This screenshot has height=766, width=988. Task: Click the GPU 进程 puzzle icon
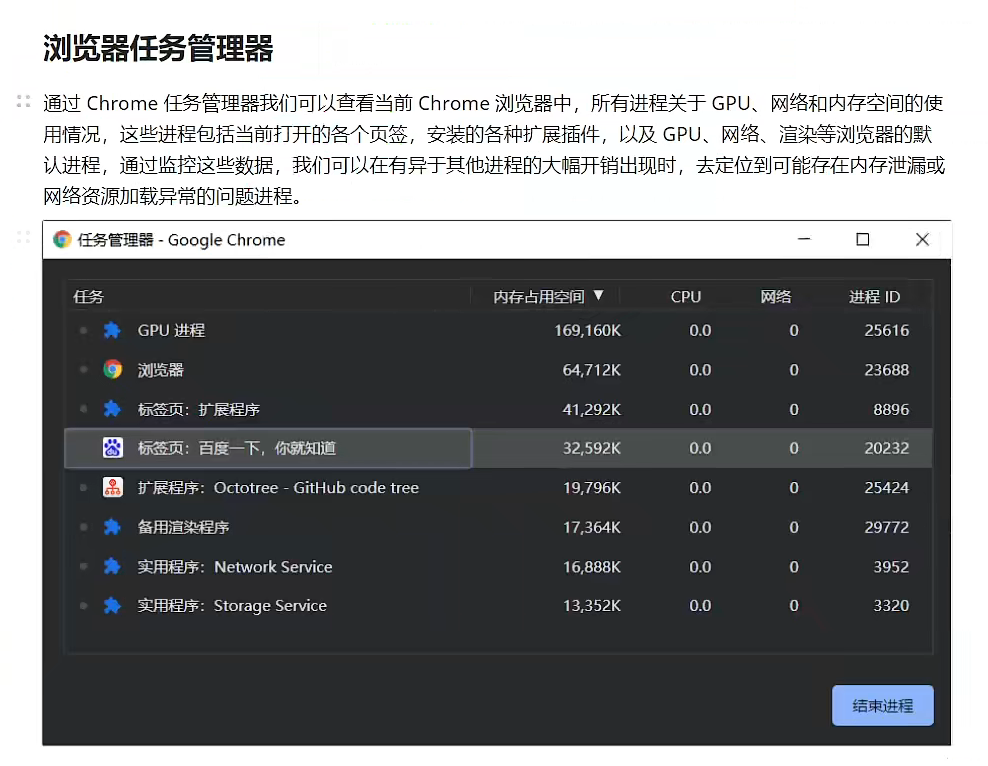(112, 330)
